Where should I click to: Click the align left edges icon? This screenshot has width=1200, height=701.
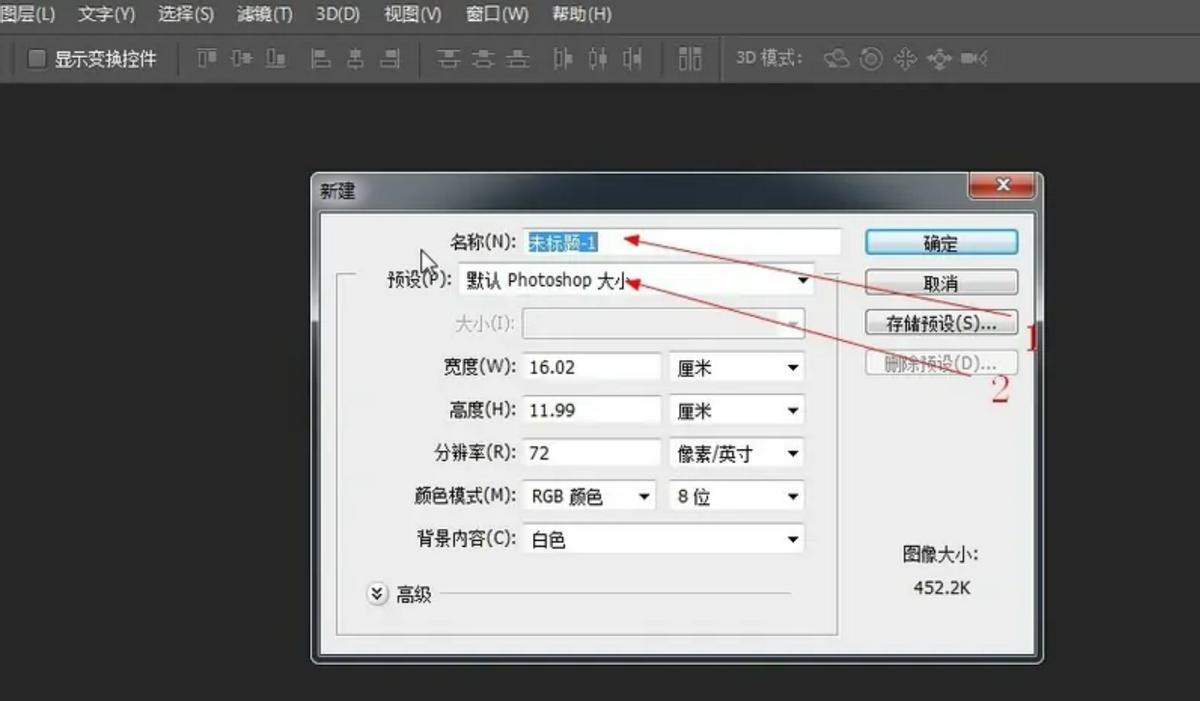322,59
